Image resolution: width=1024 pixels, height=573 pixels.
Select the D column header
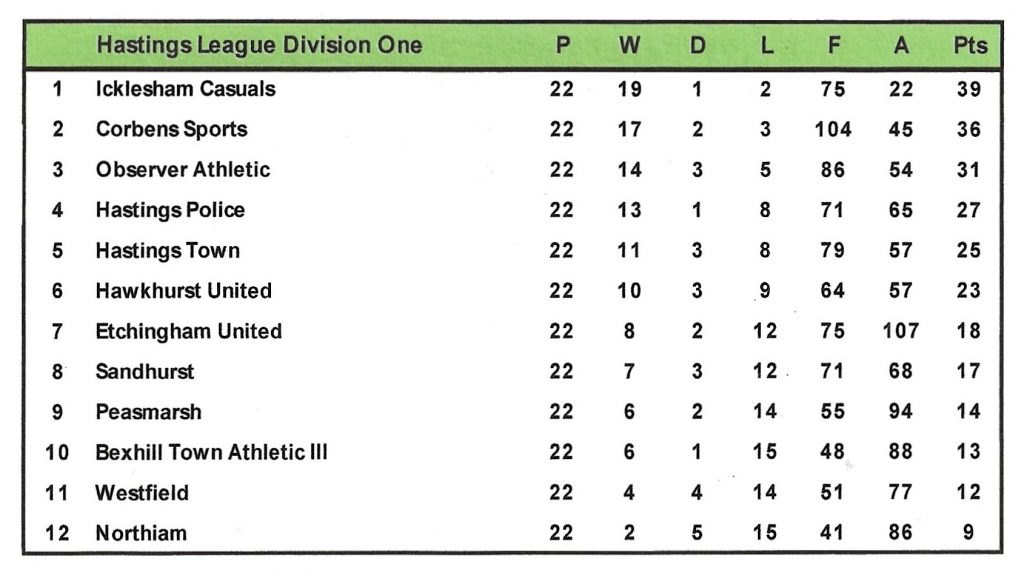[697, 45]
